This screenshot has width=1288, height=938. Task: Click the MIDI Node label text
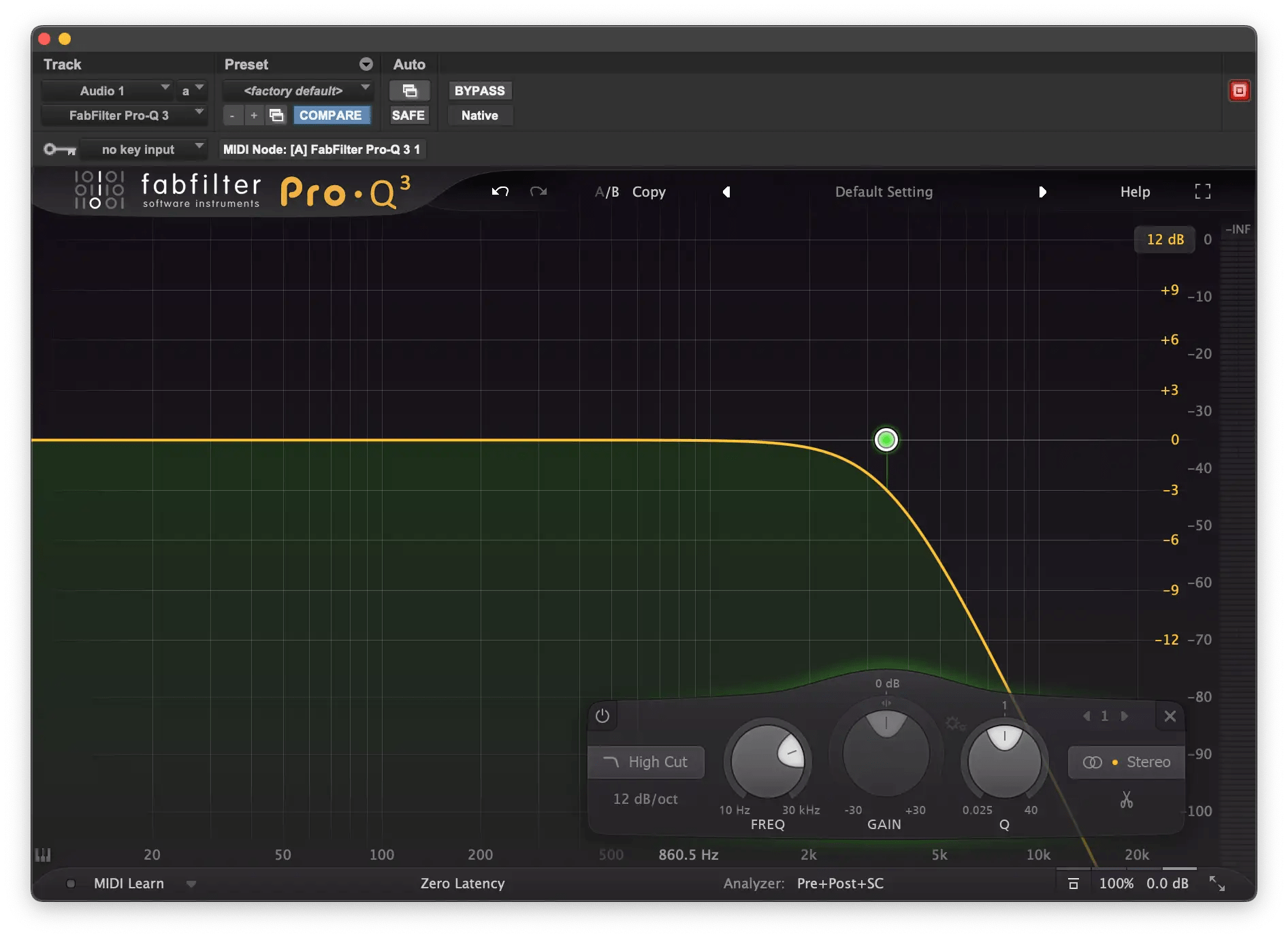pyautogui.click(x=321, y=149)
